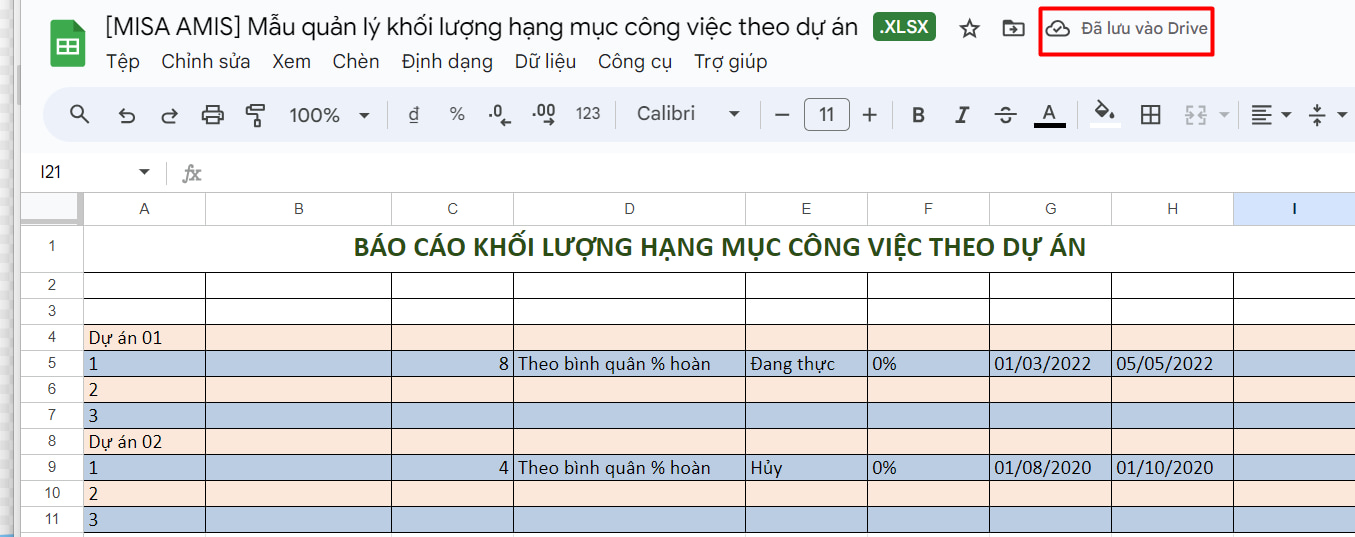Increase font size with plus
The width and height of the screenshot is (1355, 537).
point(869,115)
